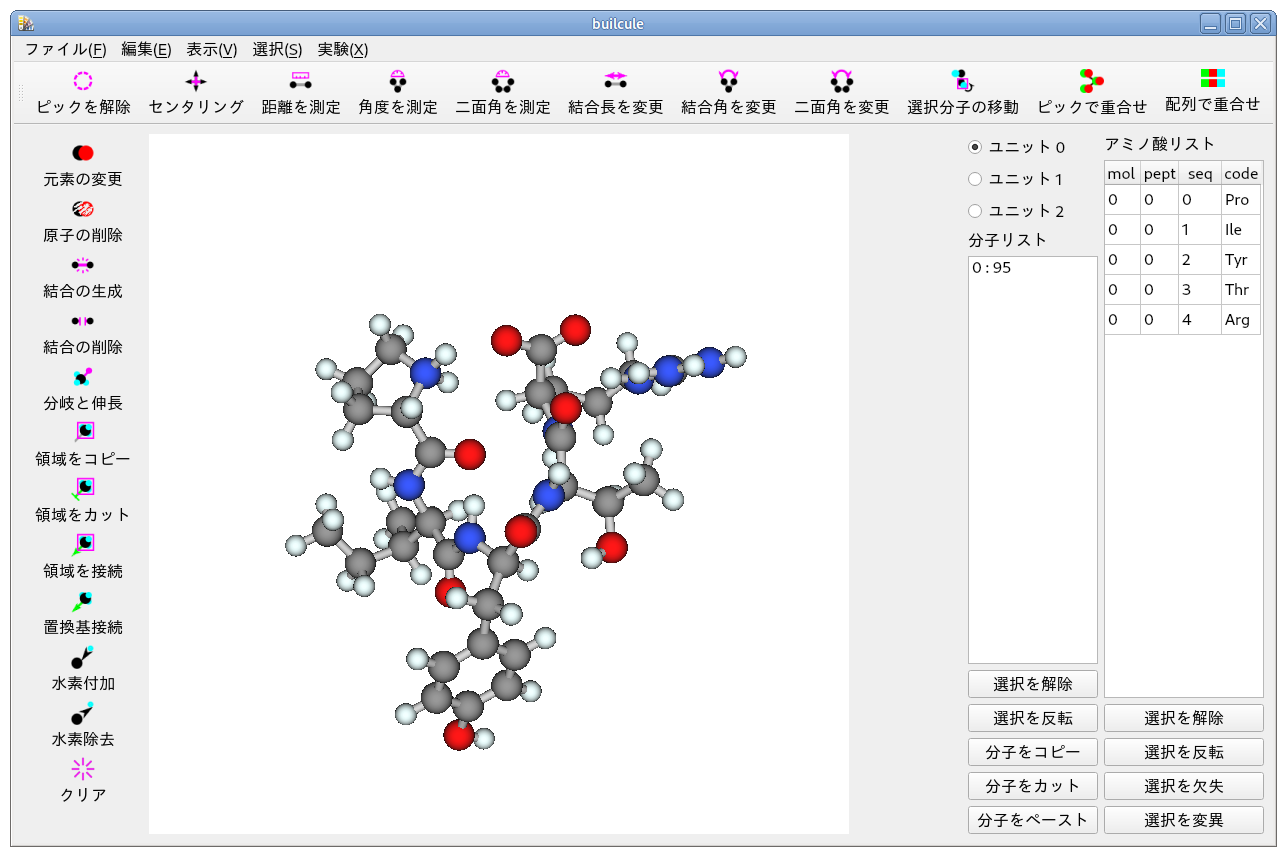This screenshot has width=1287, height=857.
Task: Activate the 水素付加 add hydrogen tool
Action: [x=83, y=657]
